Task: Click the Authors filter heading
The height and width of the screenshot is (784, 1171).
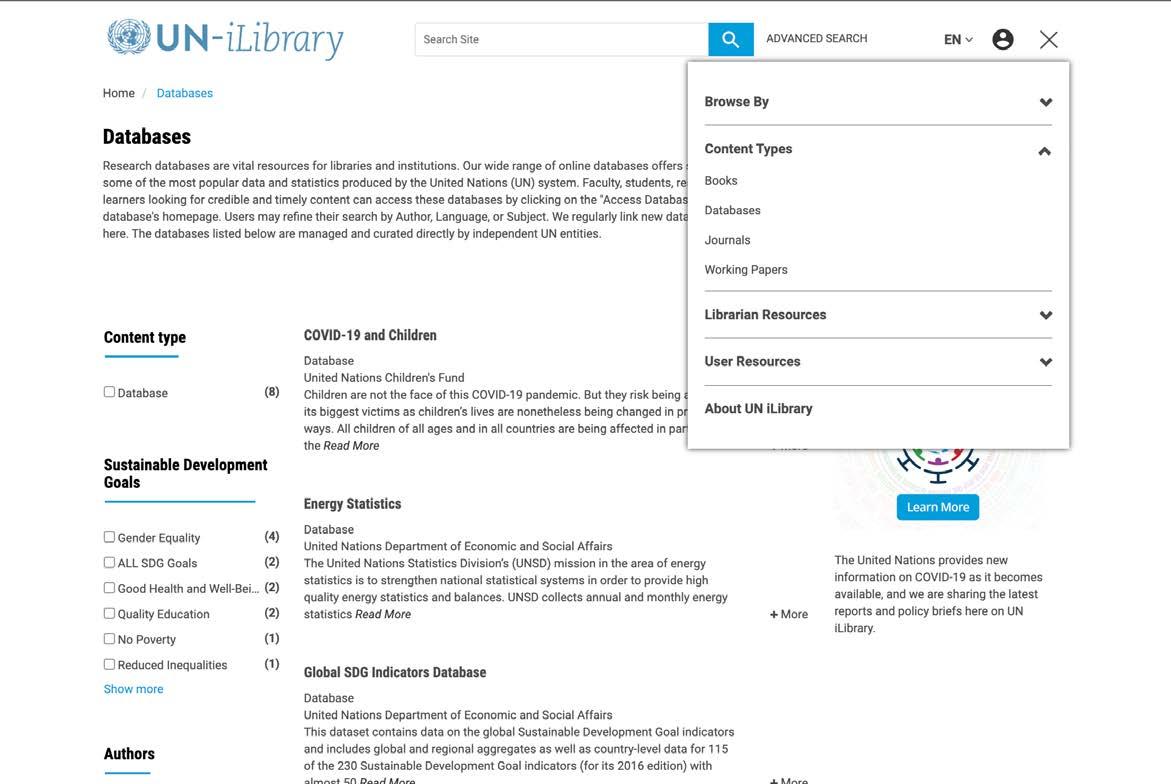Action: point(129,753)
